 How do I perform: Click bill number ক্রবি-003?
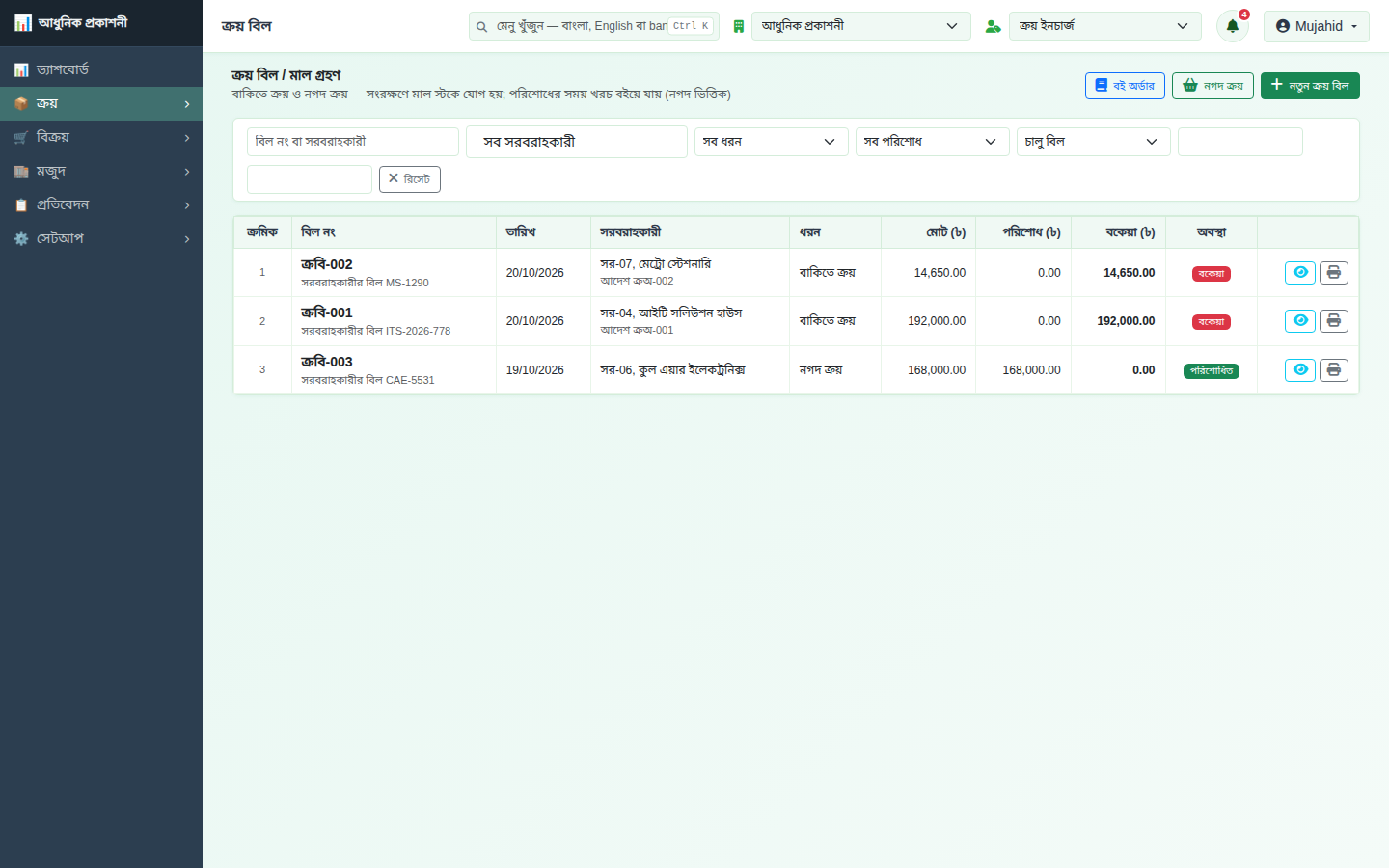(x=327, y=362)
